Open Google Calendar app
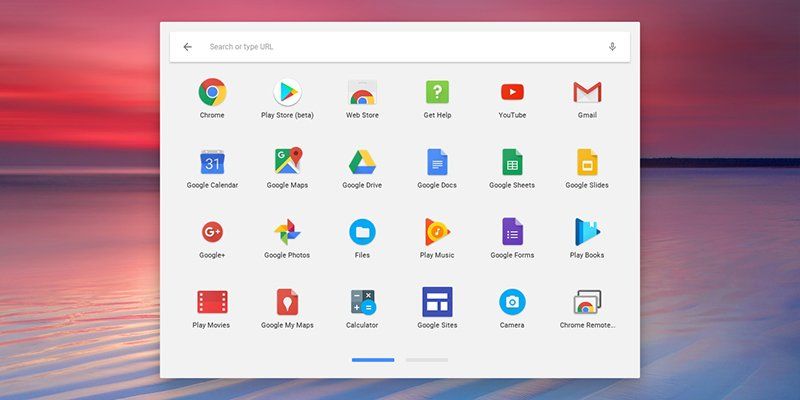Viewport: 800px width, 400px height. [x=212, y=162]
